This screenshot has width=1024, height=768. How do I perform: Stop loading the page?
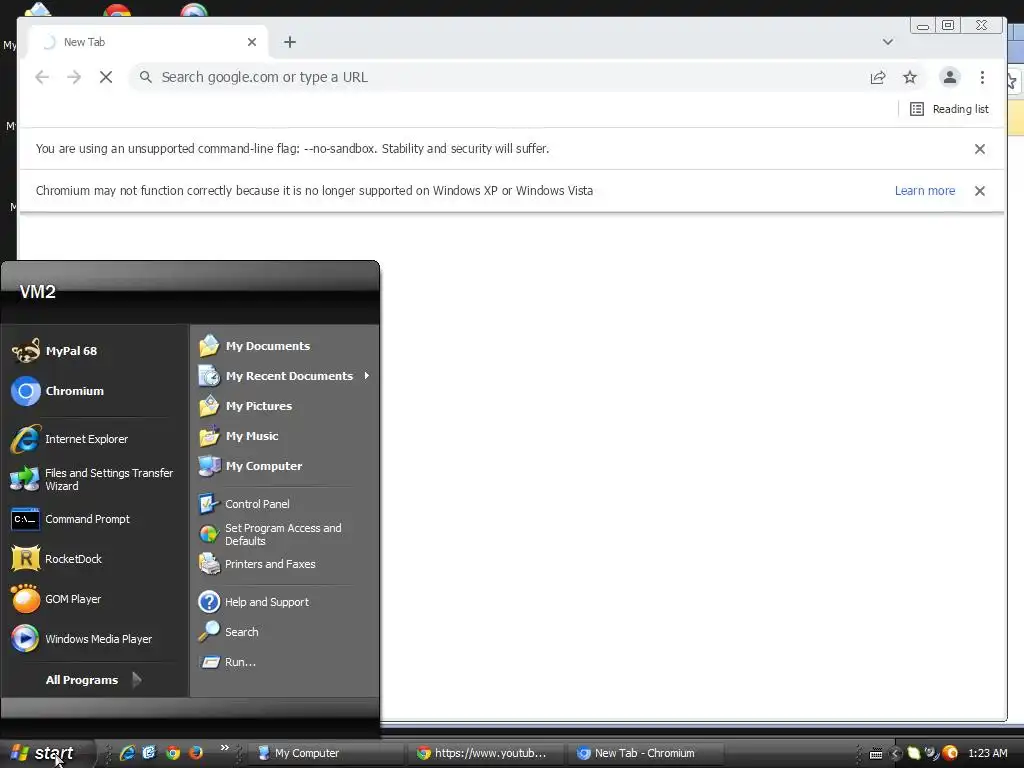pos(106,77)
